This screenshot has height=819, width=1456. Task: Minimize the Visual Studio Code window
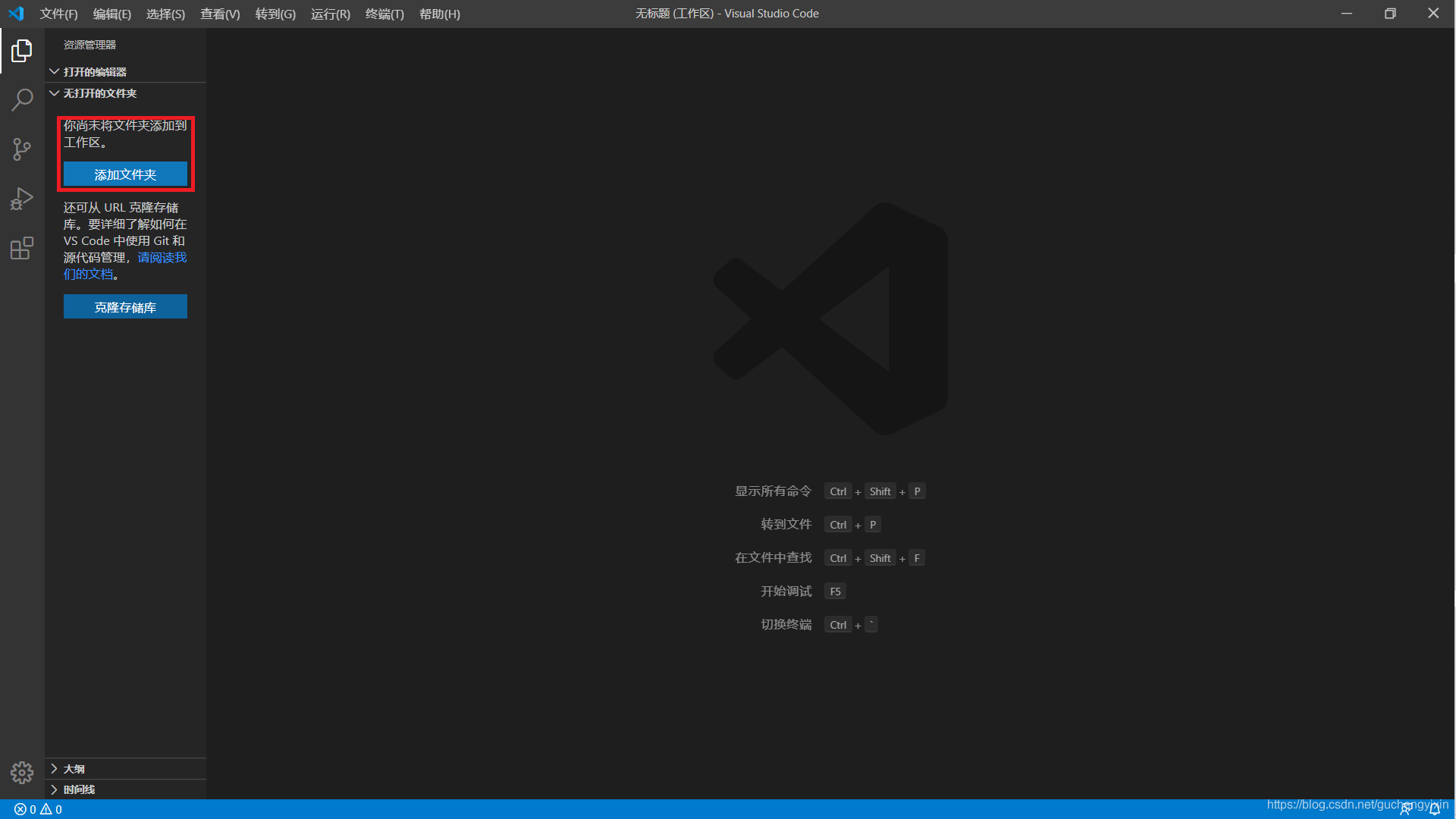pos(1347,14)
